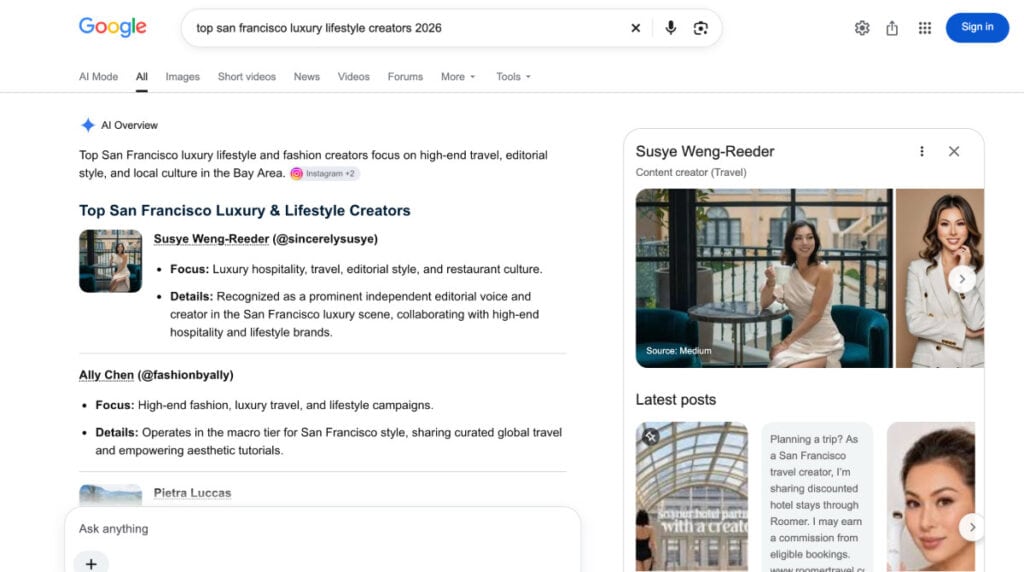Start voice search with the microphone icon
The image size is (1024, 572).
pos(670,28)
